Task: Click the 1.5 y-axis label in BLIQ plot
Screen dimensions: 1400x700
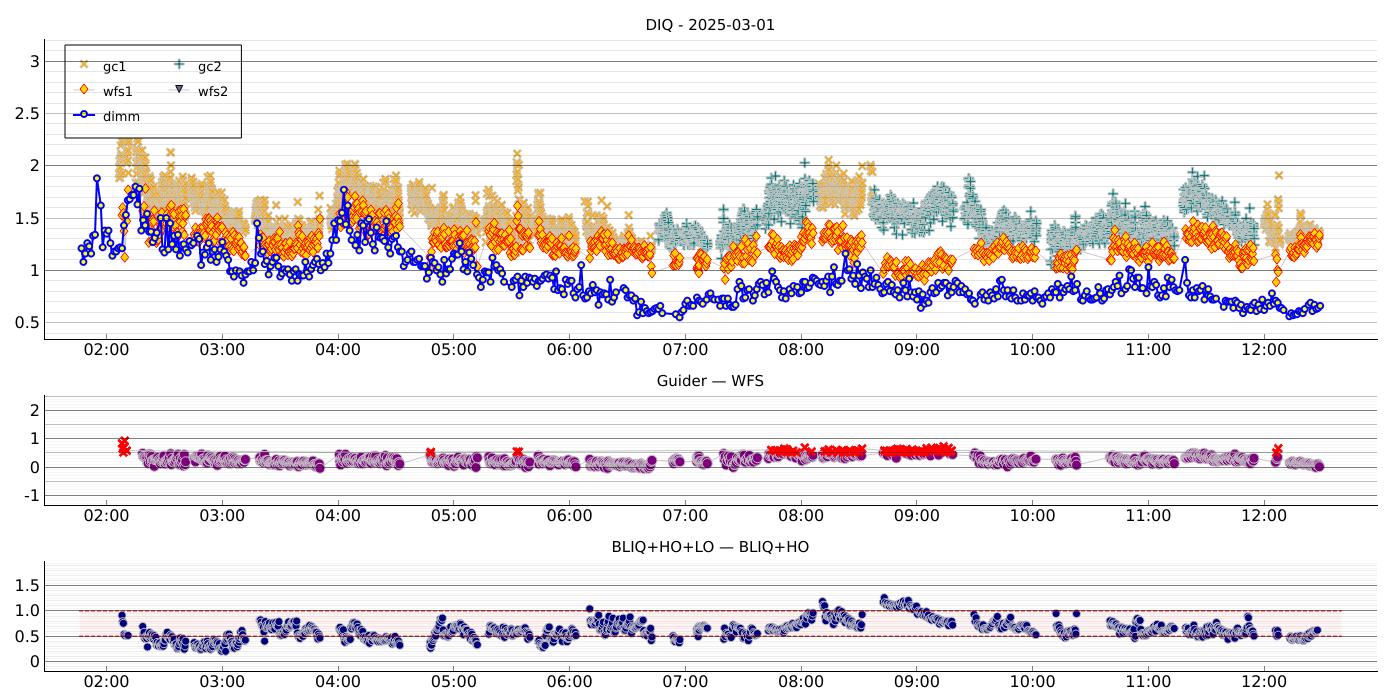Action: click(26, 584)
